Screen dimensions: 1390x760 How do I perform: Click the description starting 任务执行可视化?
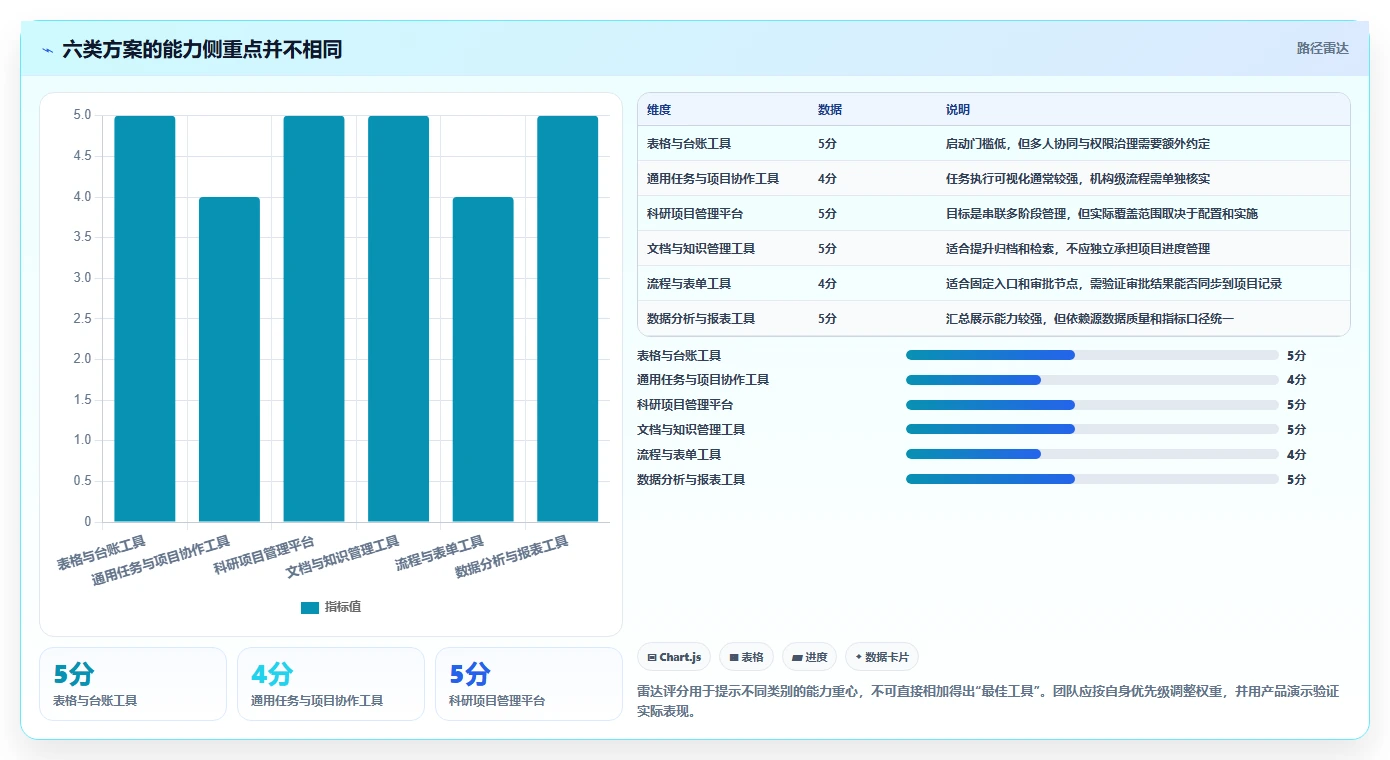(x=1078, y=179)
